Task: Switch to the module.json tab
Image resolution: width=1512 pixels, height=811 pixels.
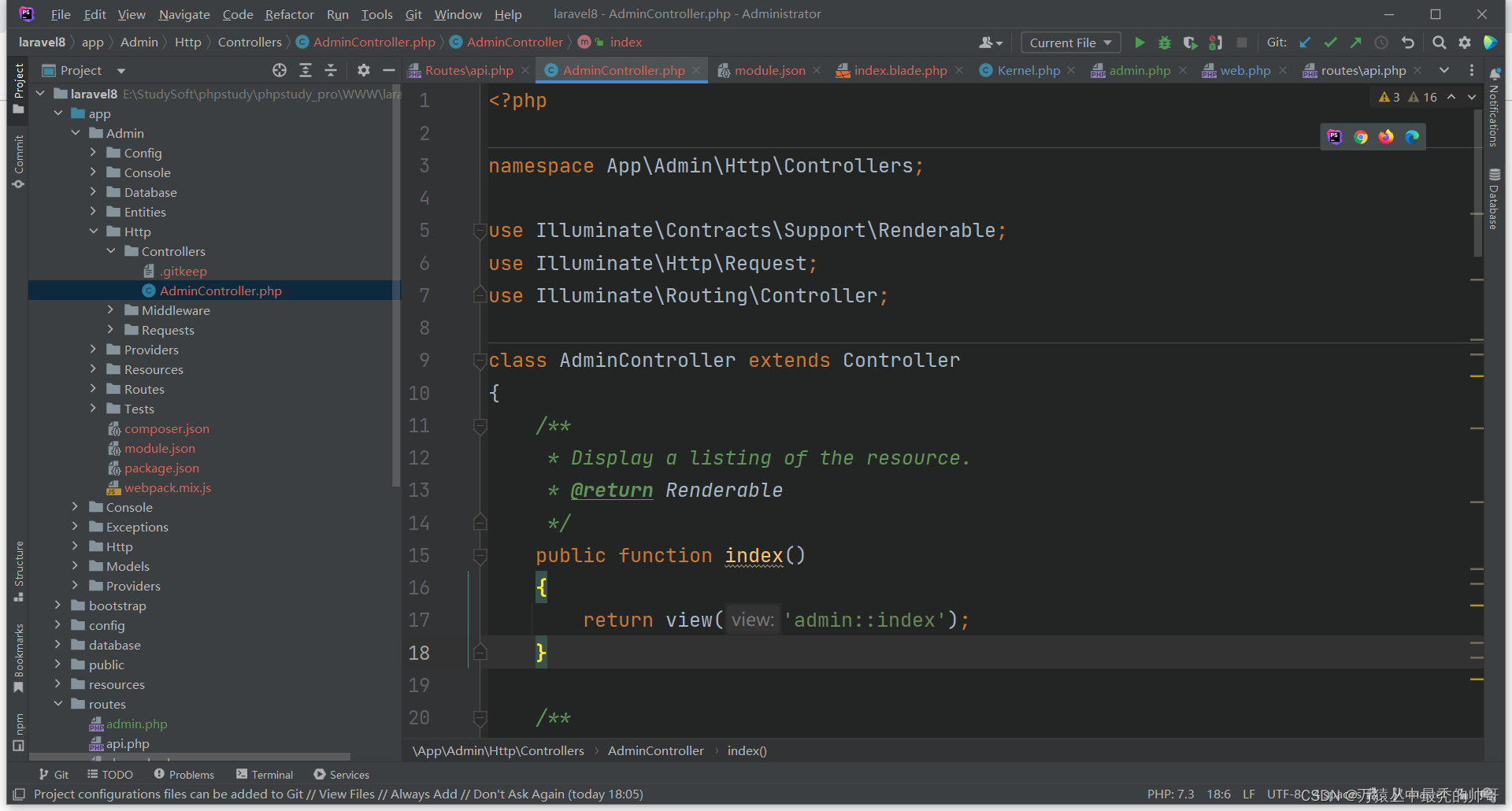Action: tap(769, 70)
